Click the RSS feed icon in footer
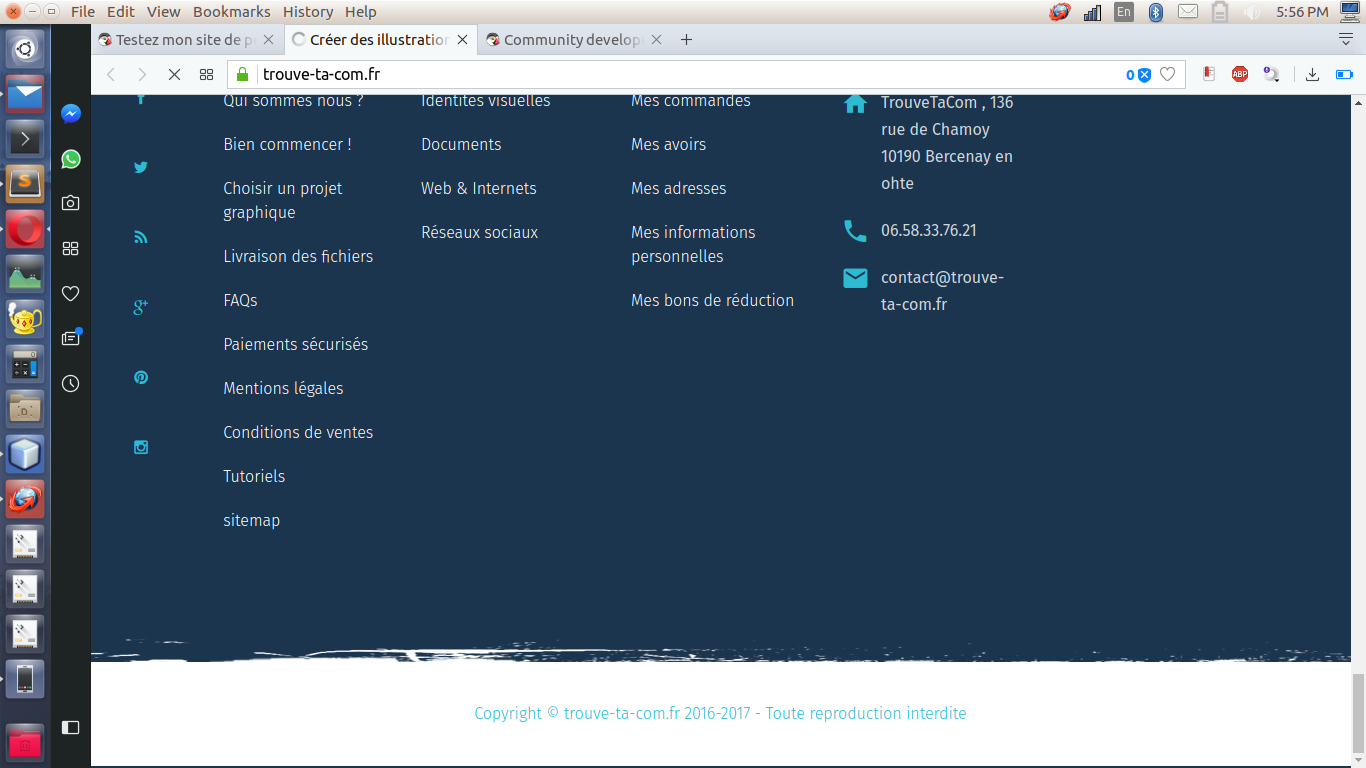 click(141, 237)
